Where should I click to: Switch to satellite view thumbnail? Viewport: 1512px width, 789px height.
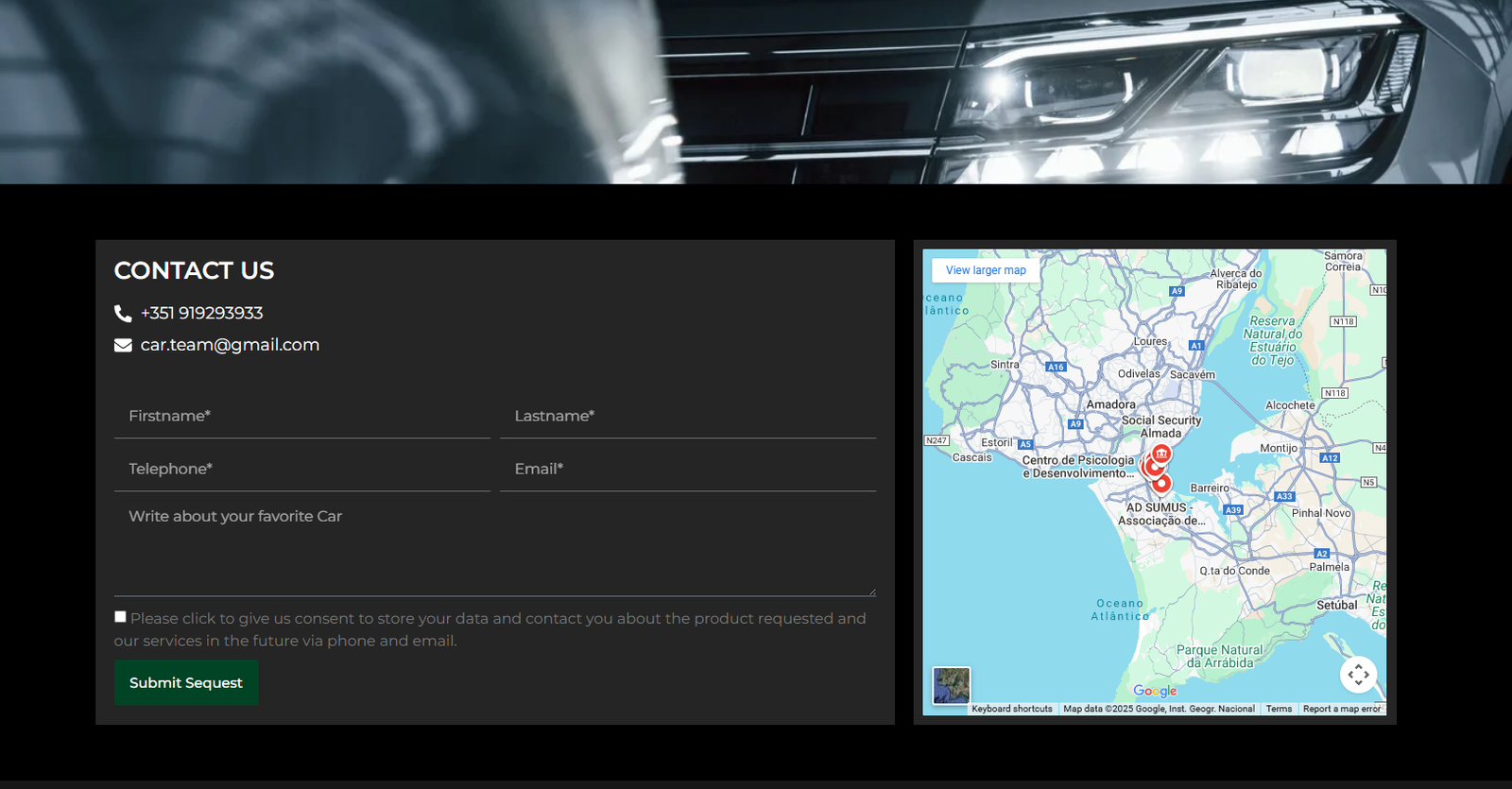951,685
